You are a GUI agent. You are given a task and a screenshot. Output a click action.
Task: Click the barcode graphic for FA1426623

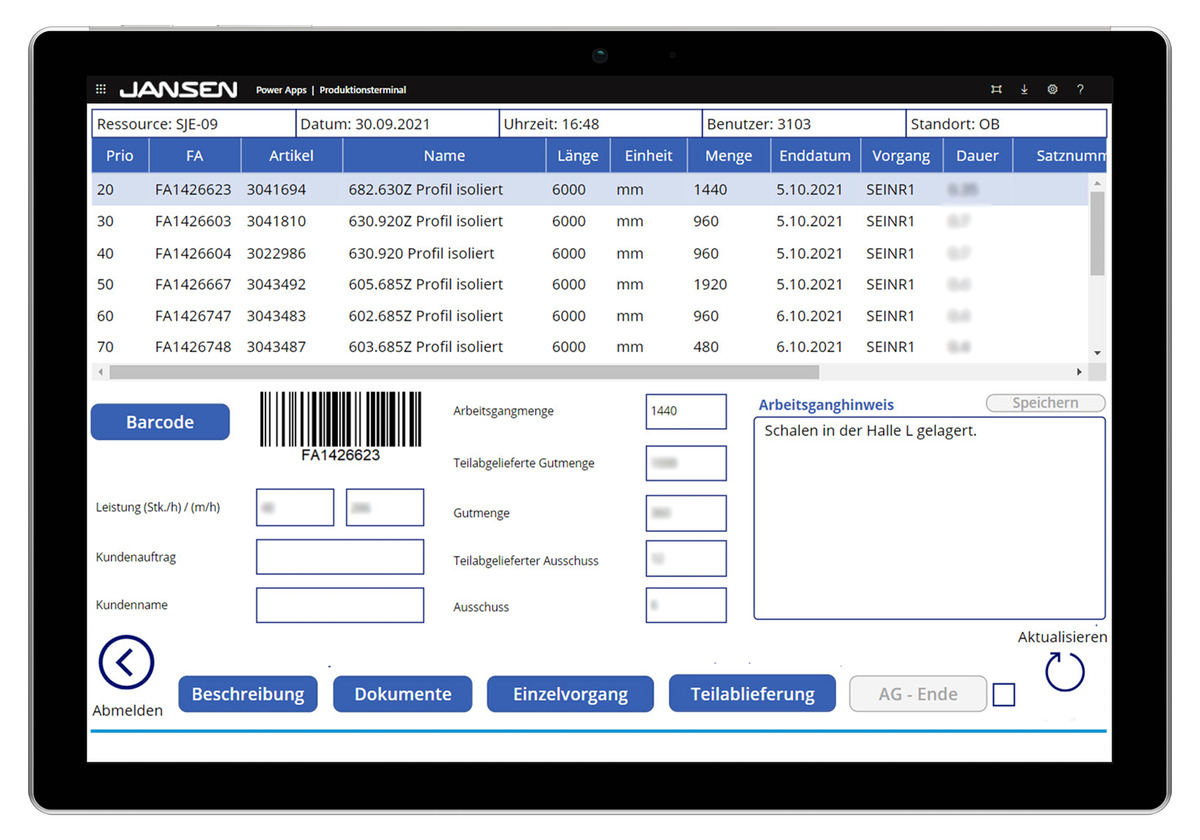click(342, 420)
